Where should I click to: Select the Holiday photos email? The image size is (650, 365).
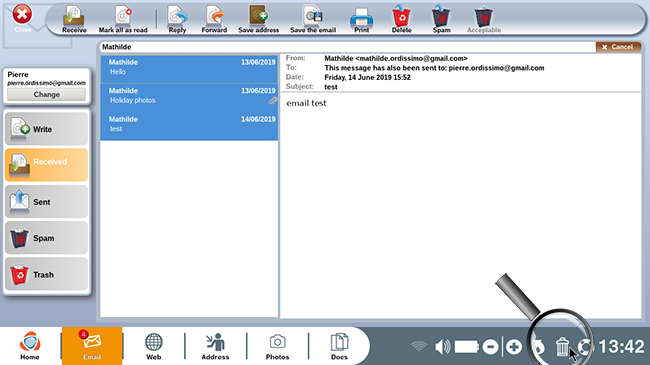click(x=189, y=96)
